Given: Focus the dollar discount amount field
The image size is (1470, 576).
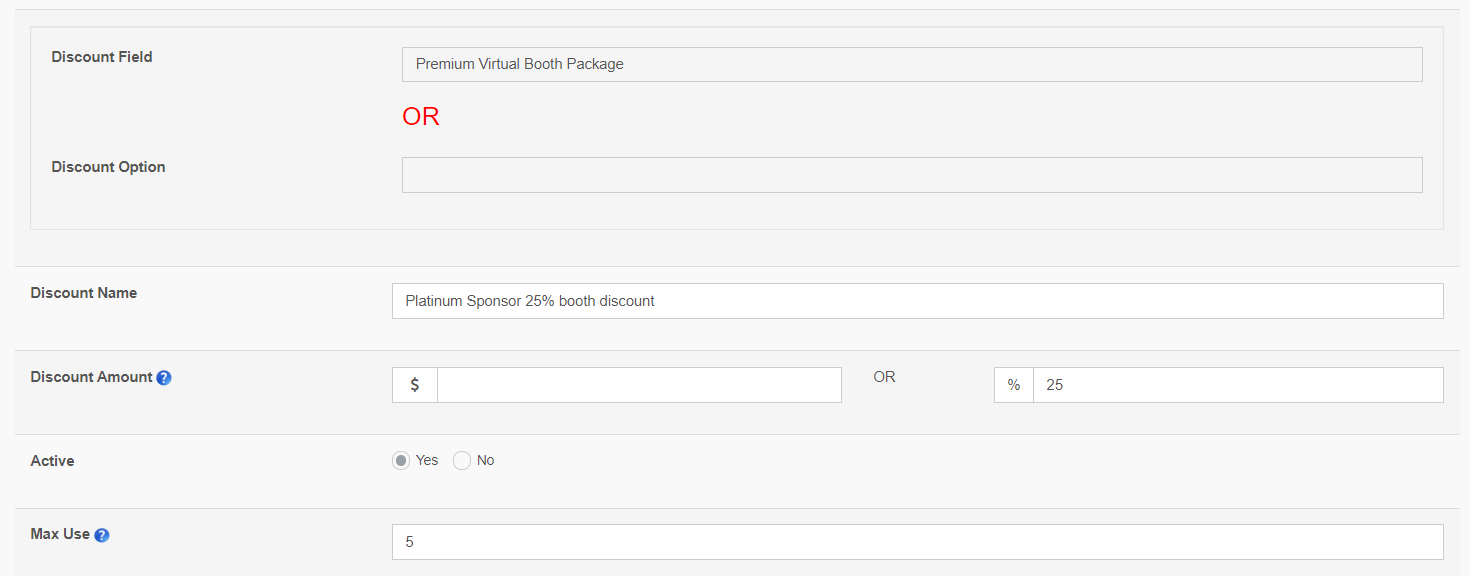Looking at the screenshot, I should [x=639, y=385].
